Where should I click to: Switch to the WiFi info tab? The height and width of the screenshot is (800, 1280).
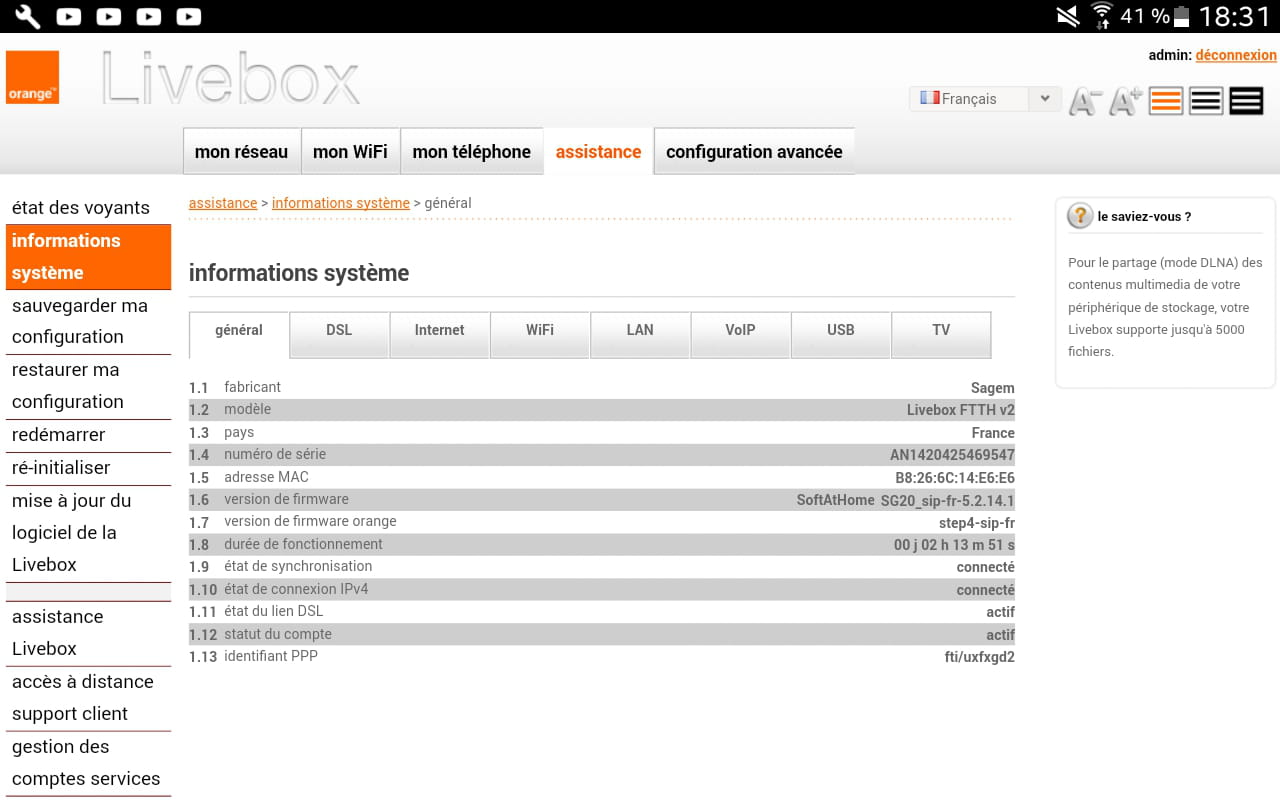(540, 334)
